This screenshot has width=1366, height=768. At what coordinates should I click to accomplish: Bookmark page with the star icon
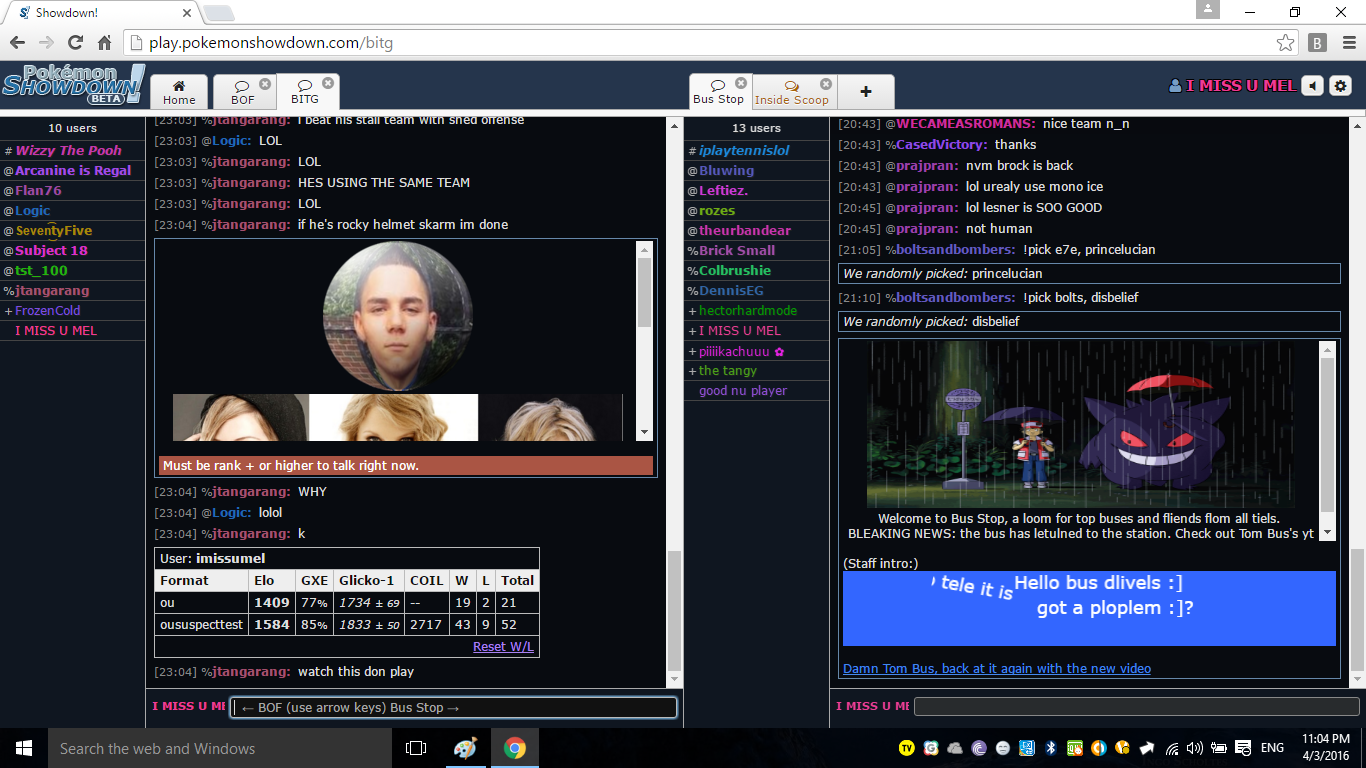point(1285,43)
